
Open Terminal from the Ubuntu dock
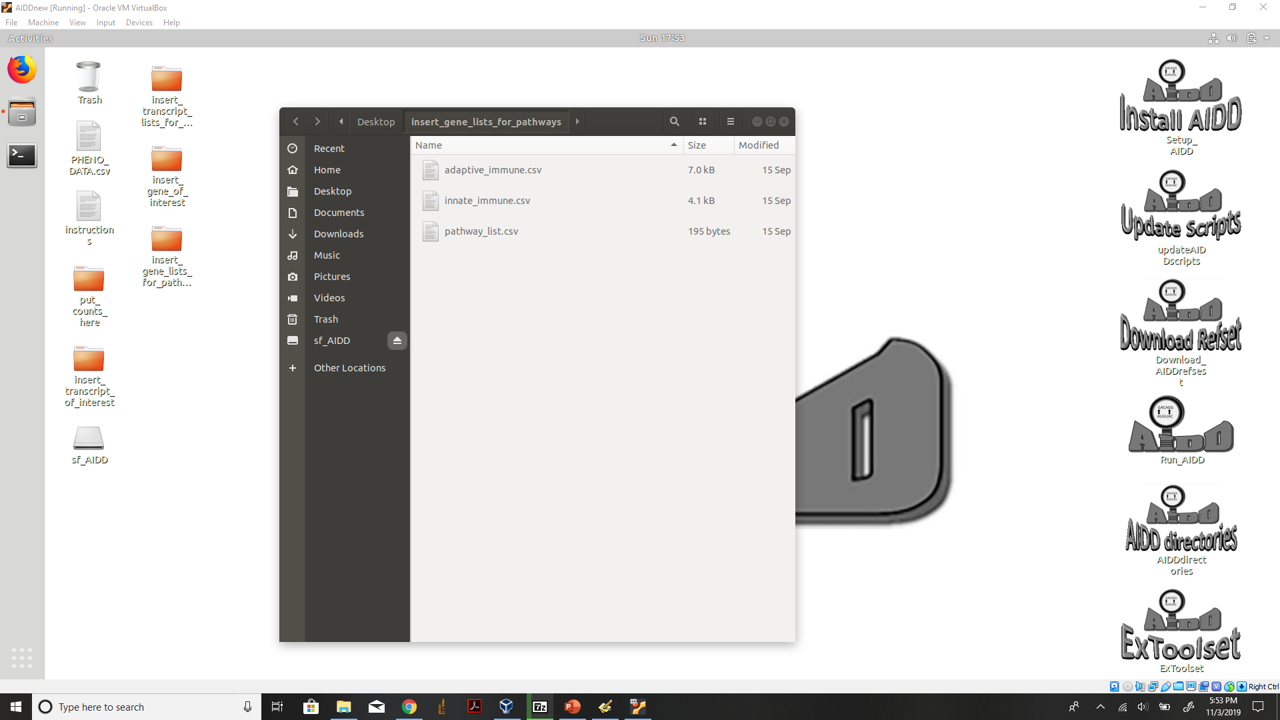[22, 155]
